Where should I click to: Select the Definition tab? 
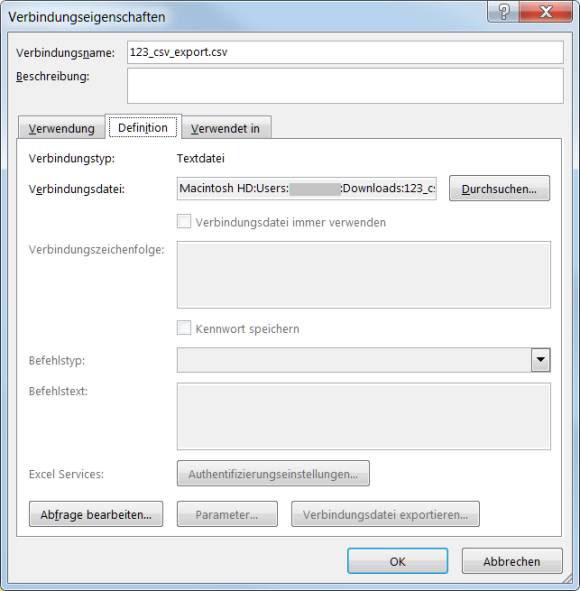pos(143,127)
